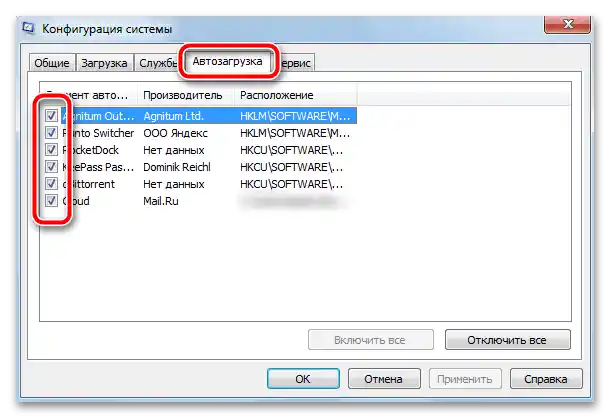Select the Mail.Ru manufacturer cell

pos(161,201)
